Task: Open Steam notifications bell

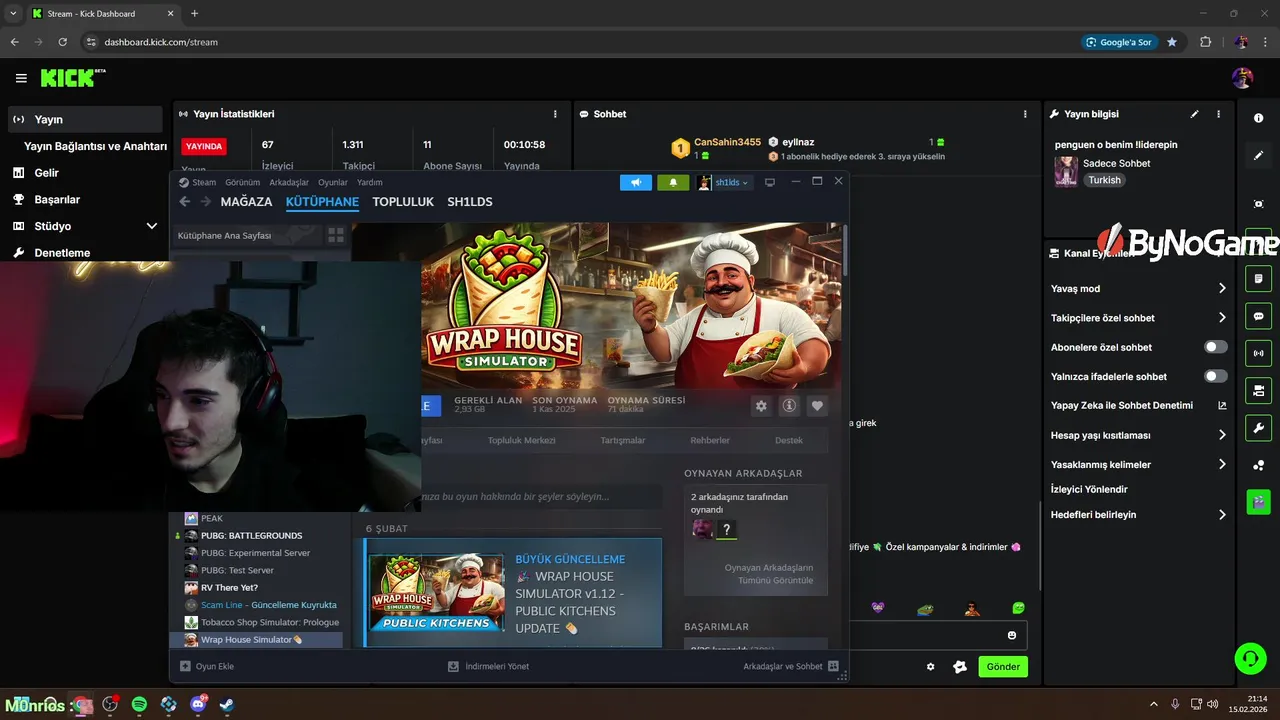Action: click(673, 182)
